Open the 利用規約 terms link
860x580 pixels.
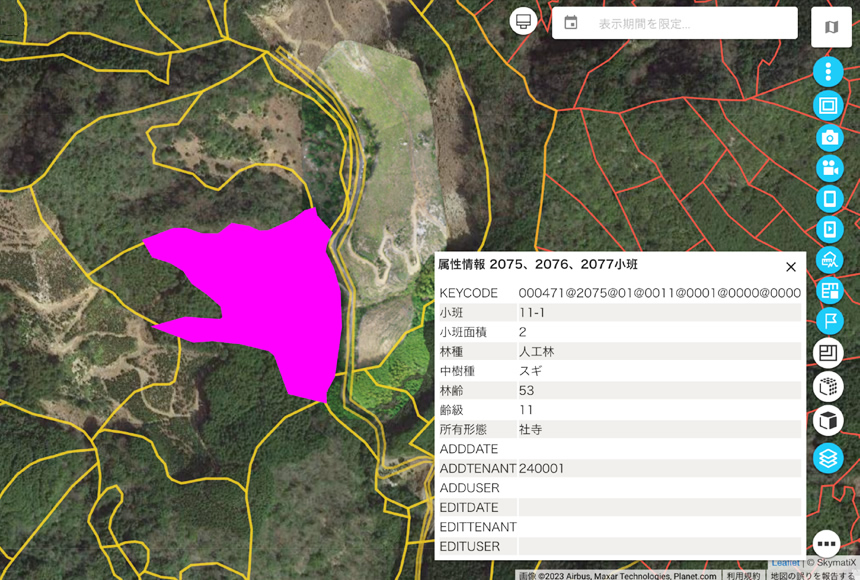[743, 575]
